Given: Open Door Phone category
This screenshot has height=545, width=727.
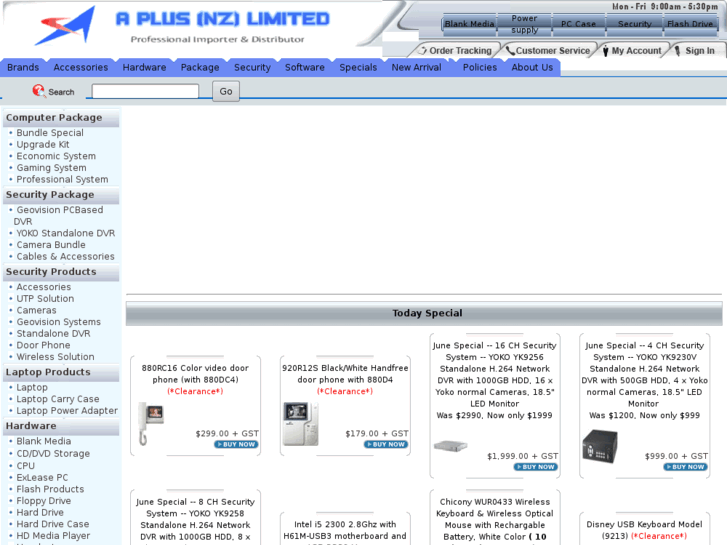Looking at the screenshot, I should (44, 345).
